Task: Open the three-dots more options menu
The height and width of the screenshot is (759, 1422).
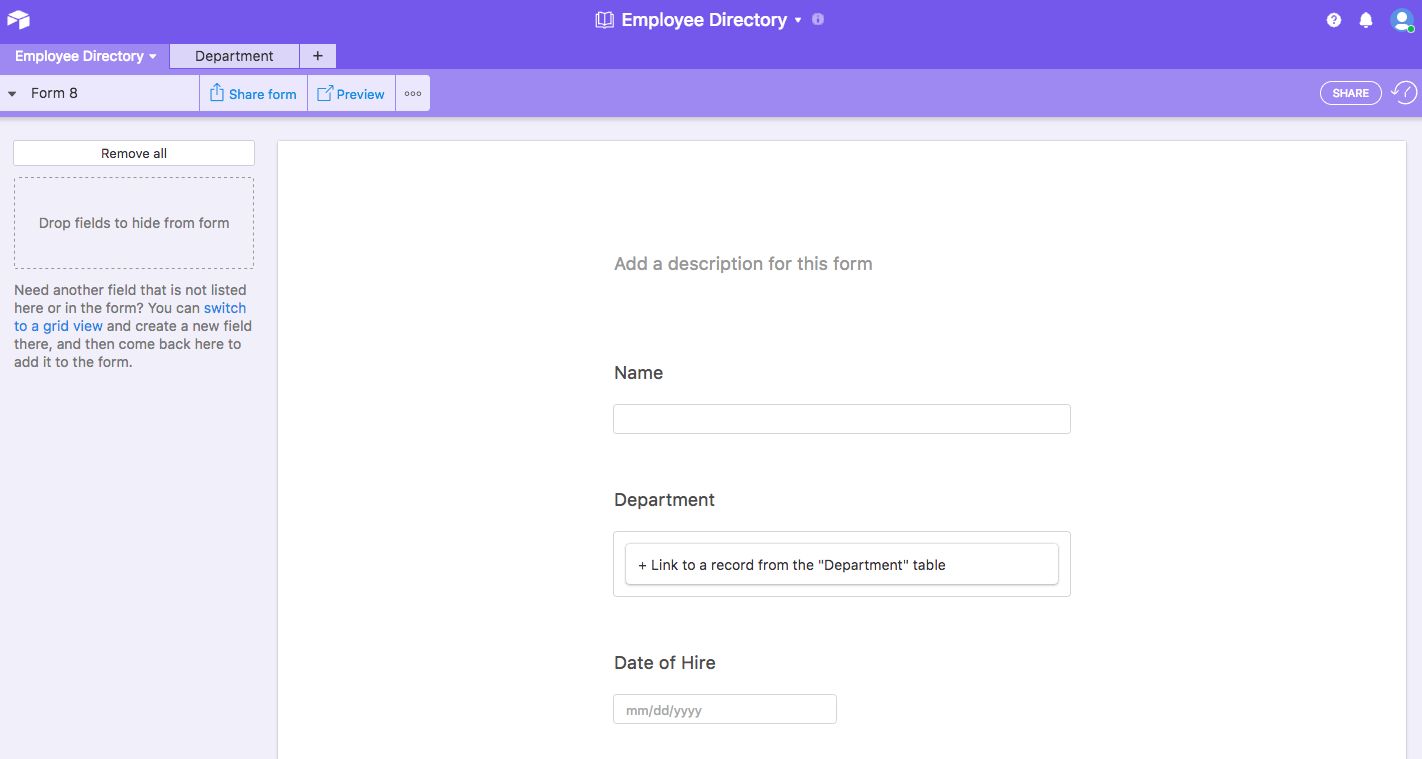Action: click(x=413, y=94)
